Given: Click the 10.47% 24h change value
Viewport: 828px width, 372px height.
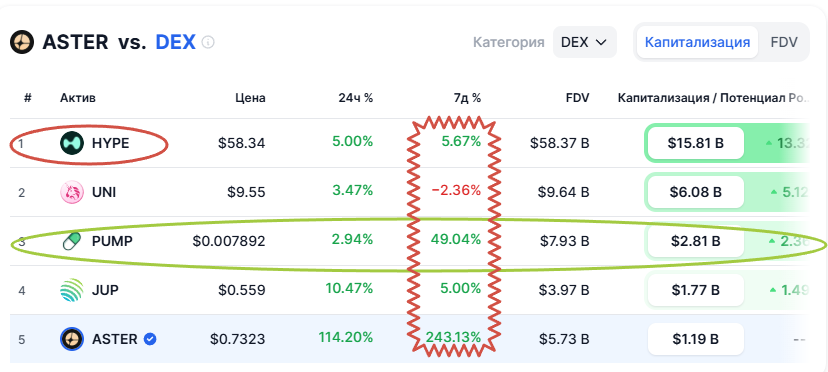Looking at the screenshot, I should (x=349, y=289).
